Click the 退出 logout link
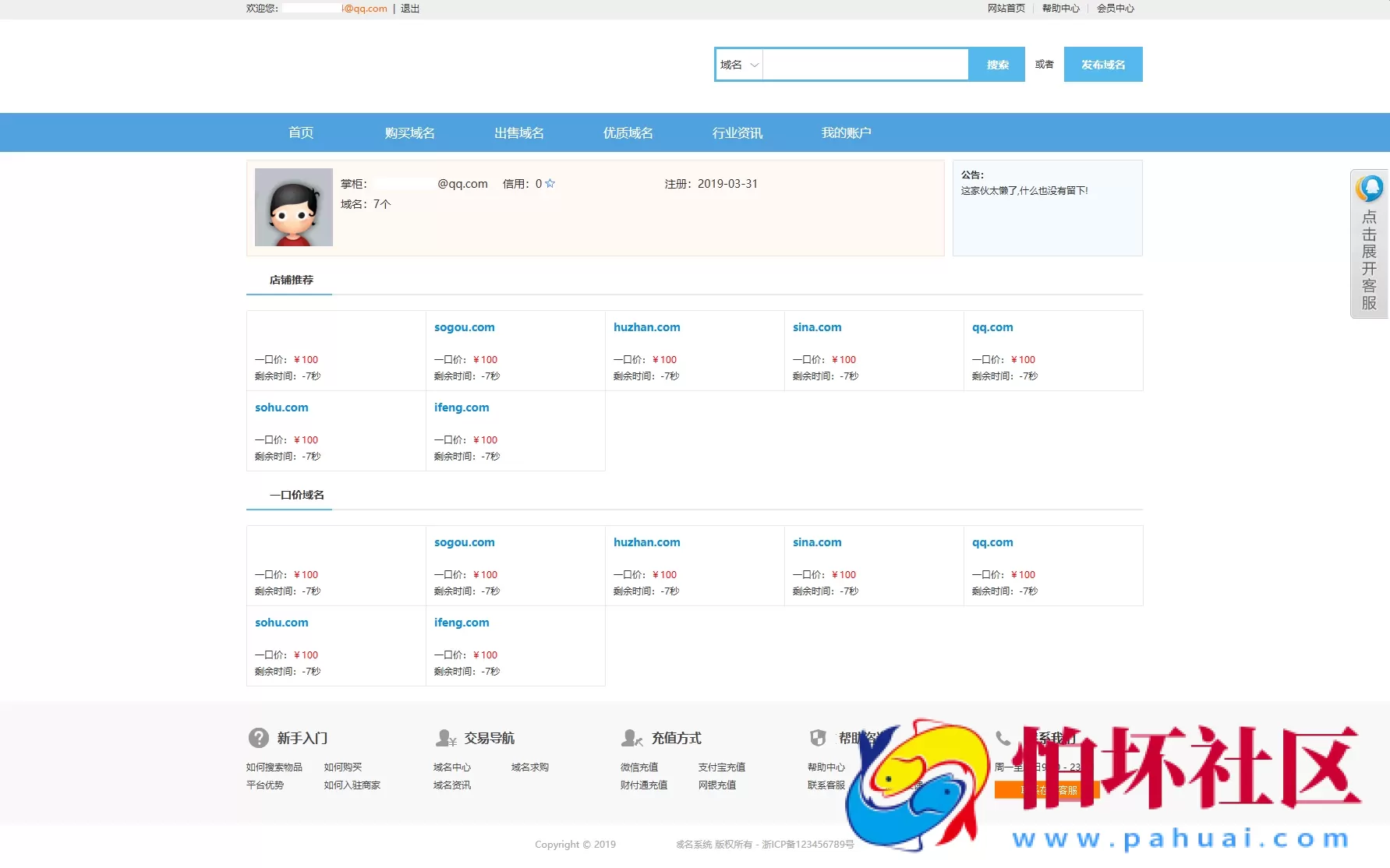 point(410,9)
